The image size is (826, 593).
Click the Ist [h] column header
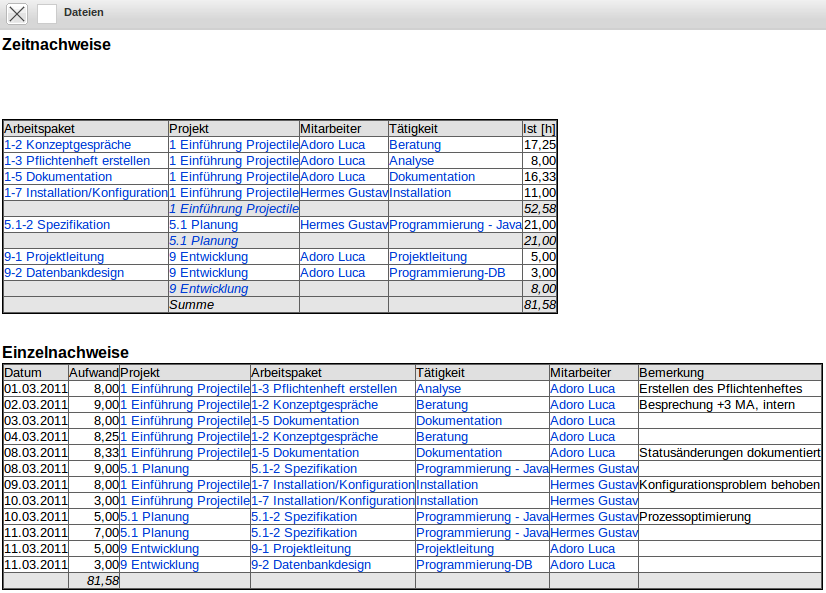[539, 129]
